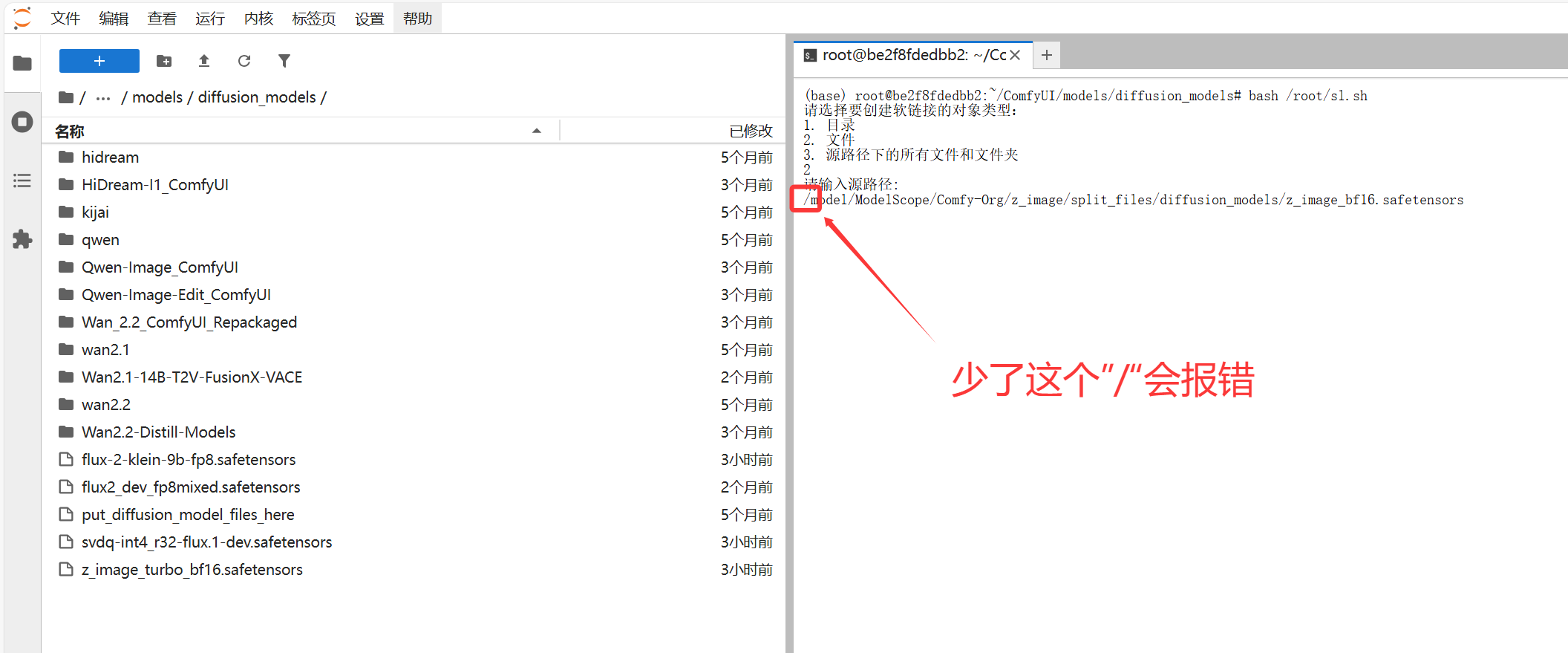The width and height of the screenshot is (1568, 653).
Task: Refresh the file browser list
Action: click(244, 61)
